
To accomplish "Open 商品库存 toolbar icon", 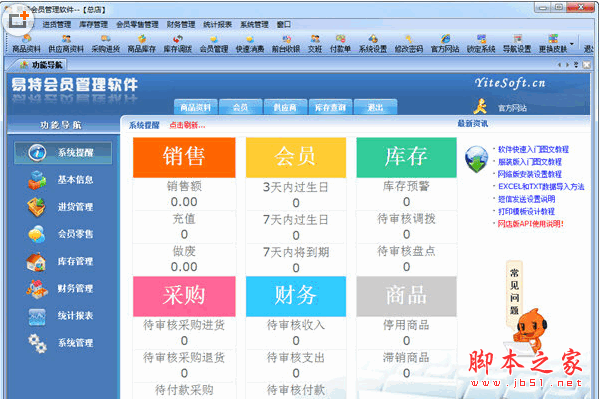I will [x=142, y=44].
